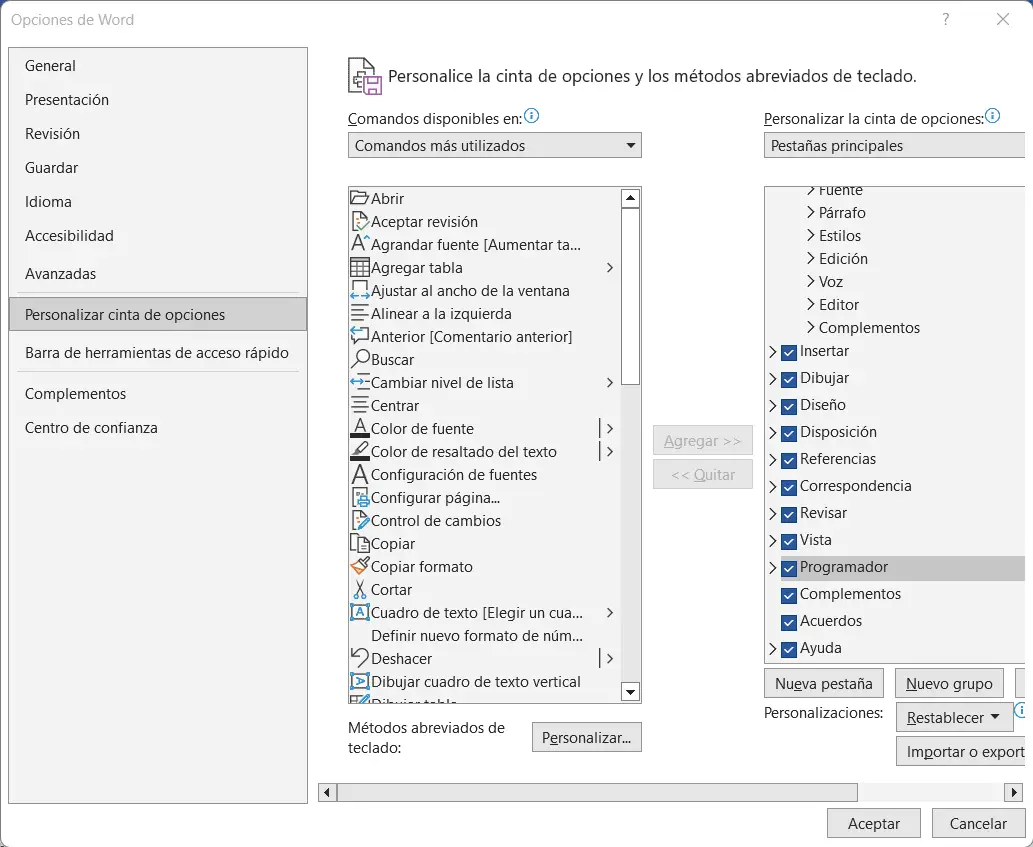Click the info icon beside Personalizar la cinta de opciones

click(x=992, y=117)
